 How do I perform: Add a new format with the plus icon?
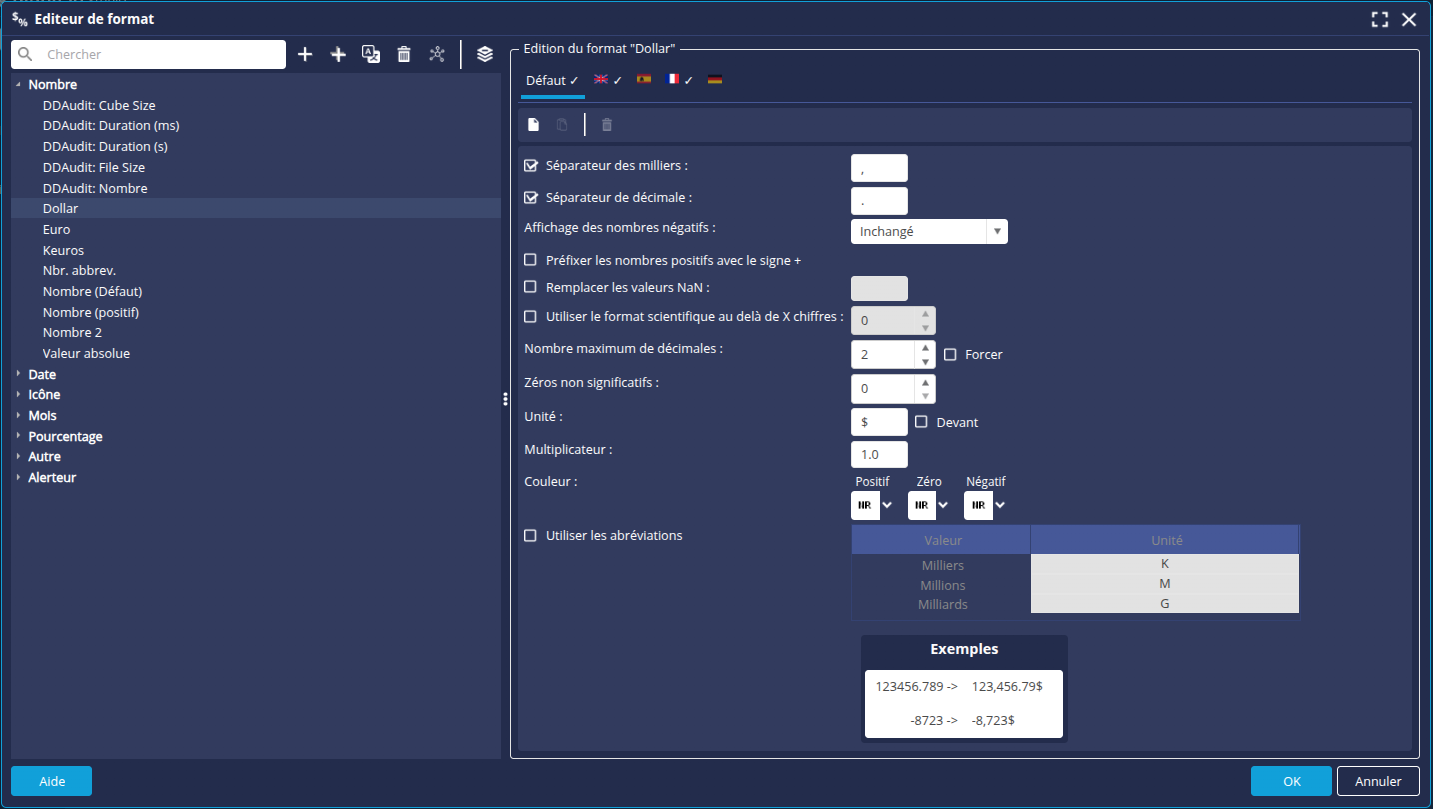pyautogui.click(x=305, y=54)
